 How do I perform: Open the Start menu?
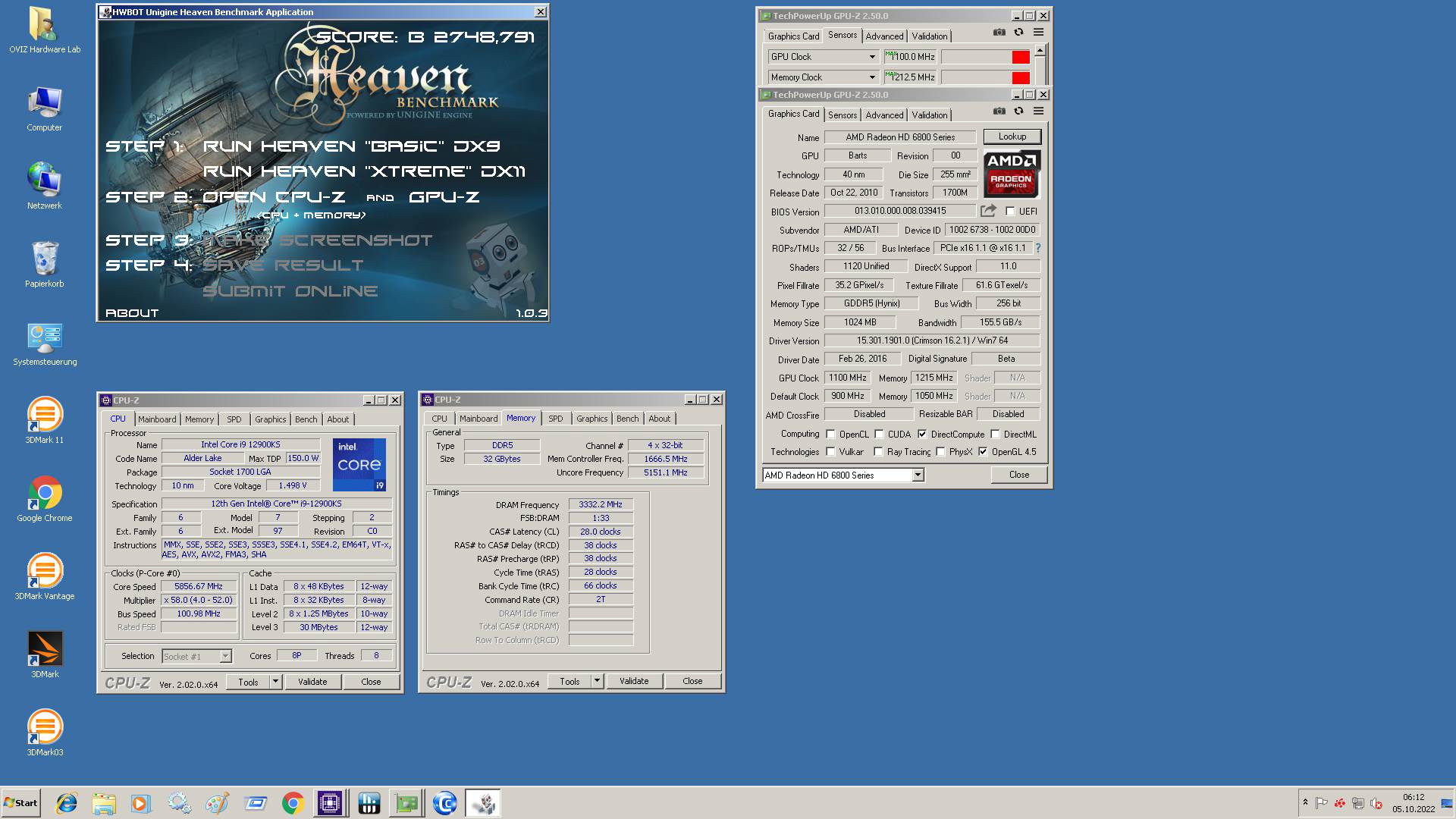(x=20, y=803)
